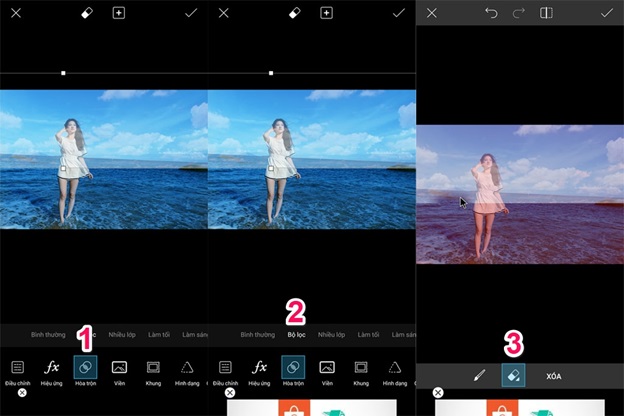Select Hòa trộn blend tool on the left screen
Image resolution: width=624 pixels, height=416 pixels.
pyautogui.click(x=86, y=371)
